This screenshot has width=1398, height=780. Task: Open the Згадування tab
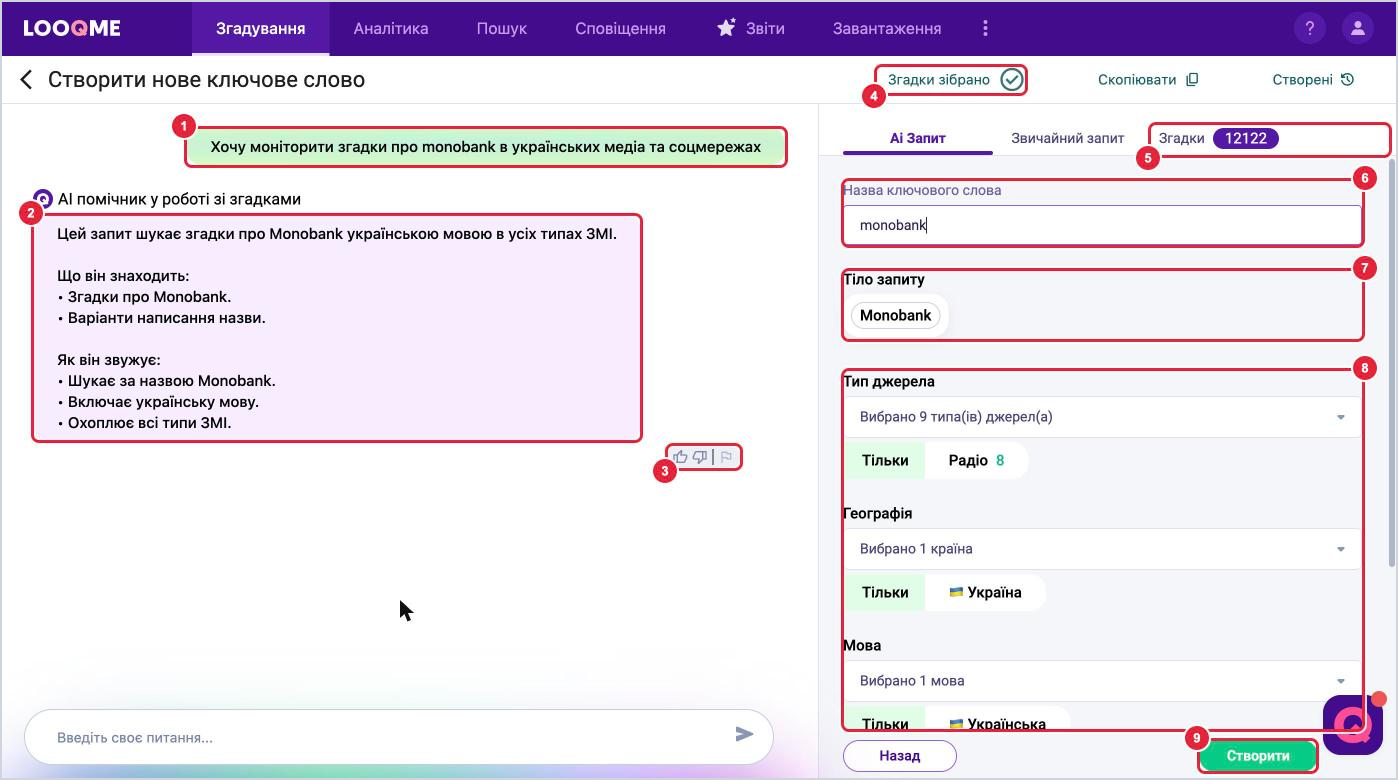click(260, 28)
